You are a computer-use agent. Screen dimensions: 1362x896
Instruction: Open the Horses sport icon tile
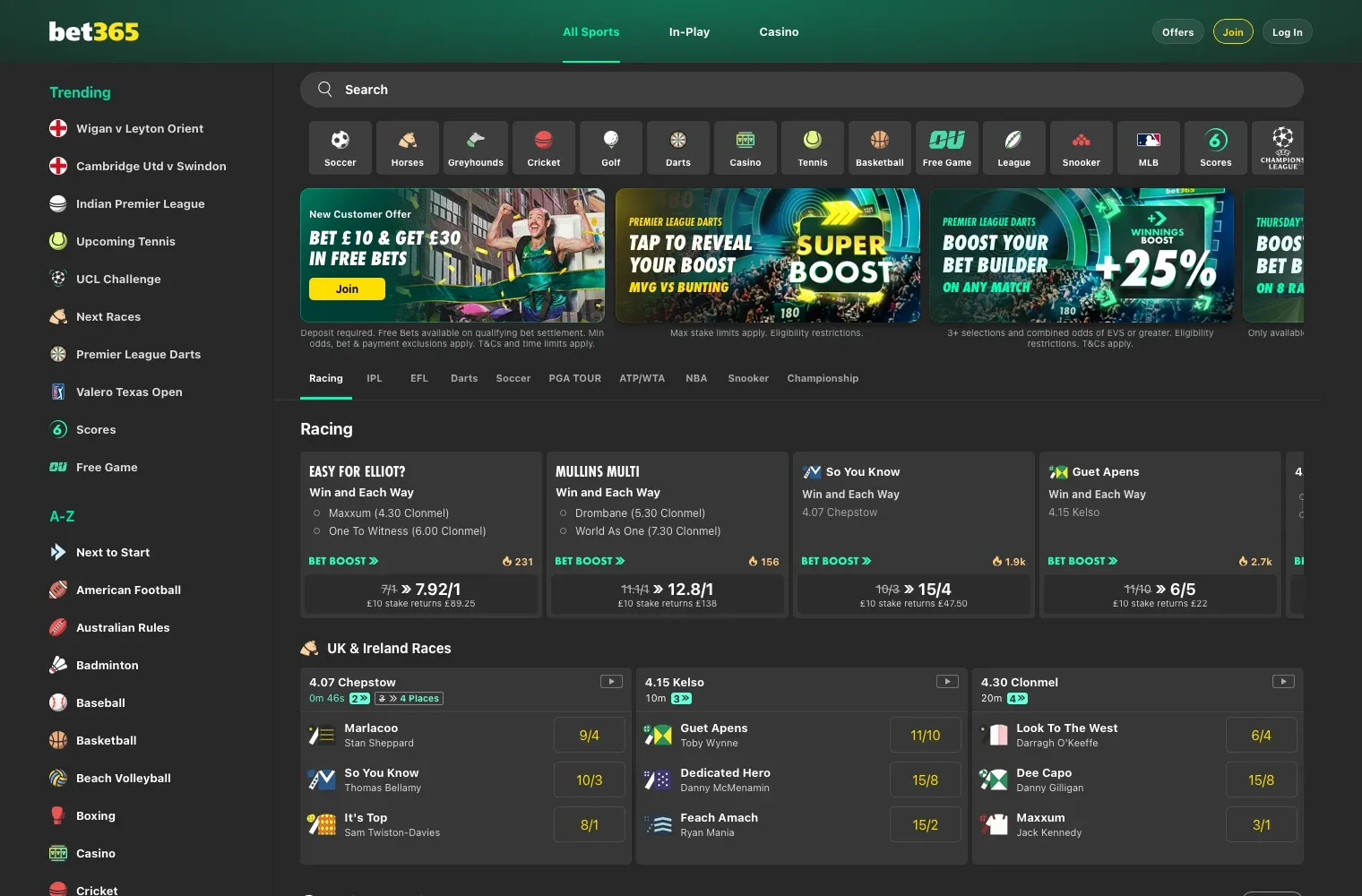407,147
